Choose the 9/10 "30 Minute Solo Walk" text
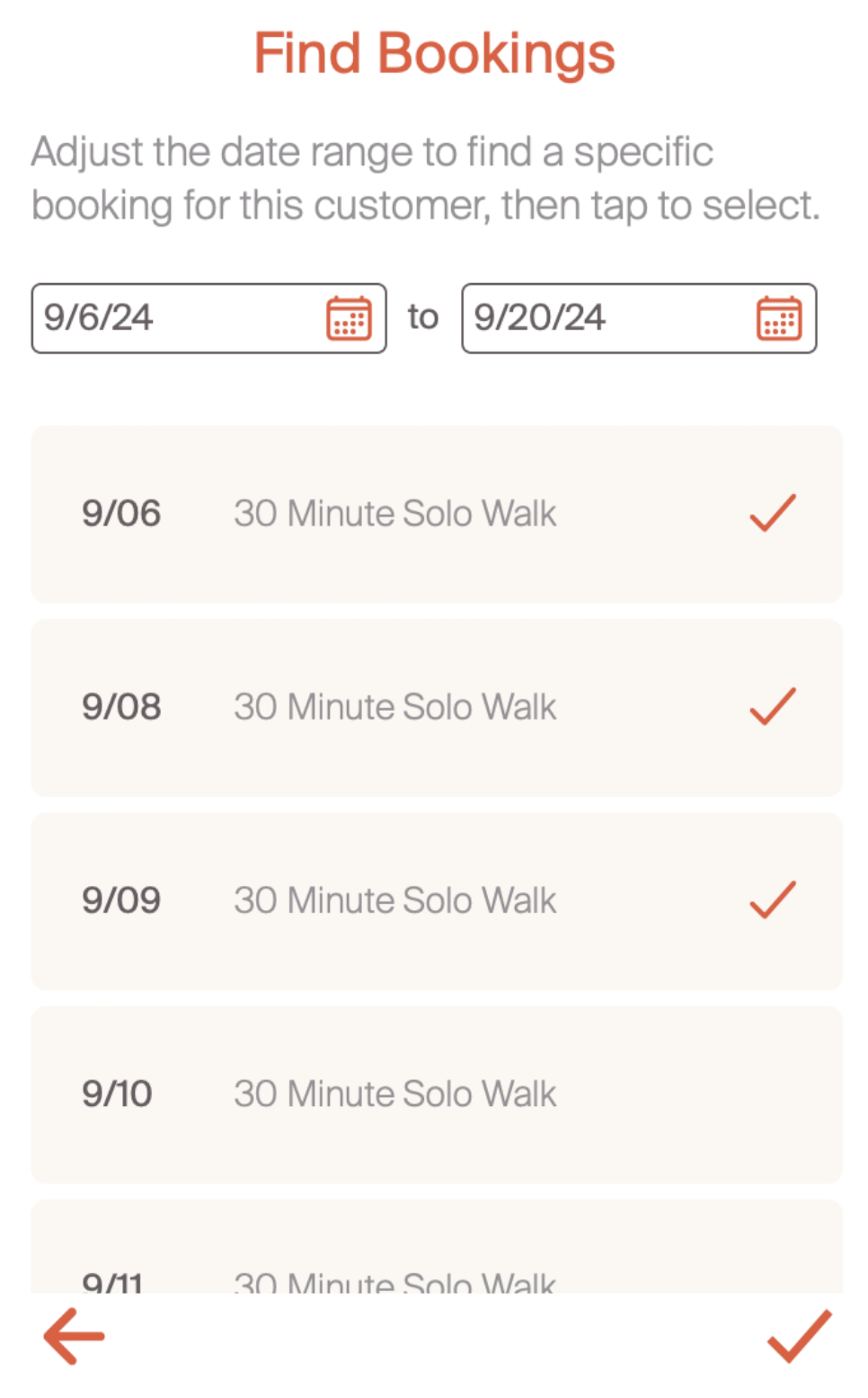Viewport: 868px width, 1398px height. pyautogui.click(x=395, y=1093)
